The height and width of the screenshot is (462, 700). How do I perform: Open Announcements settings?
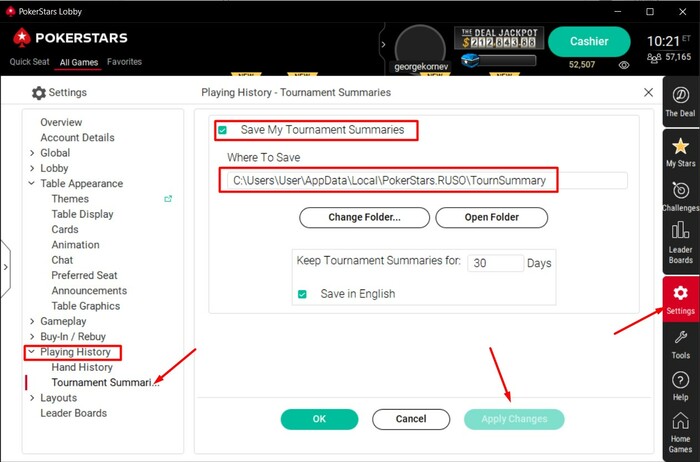coord(89,291)
